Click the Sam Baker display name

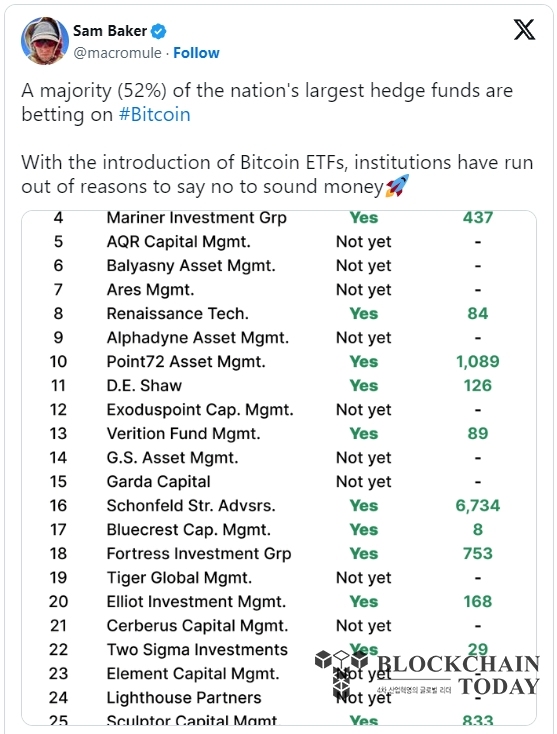tap(110, 31)
